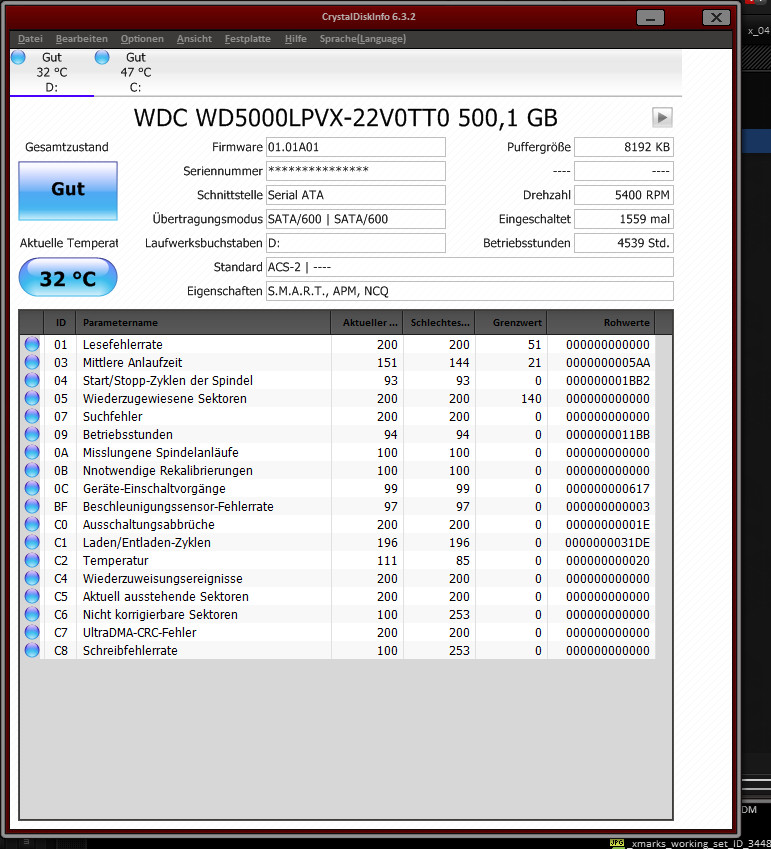Screen dimensions: 771x849
Task: Click the Schlechtes column header
Action: (x=439, y=322)
